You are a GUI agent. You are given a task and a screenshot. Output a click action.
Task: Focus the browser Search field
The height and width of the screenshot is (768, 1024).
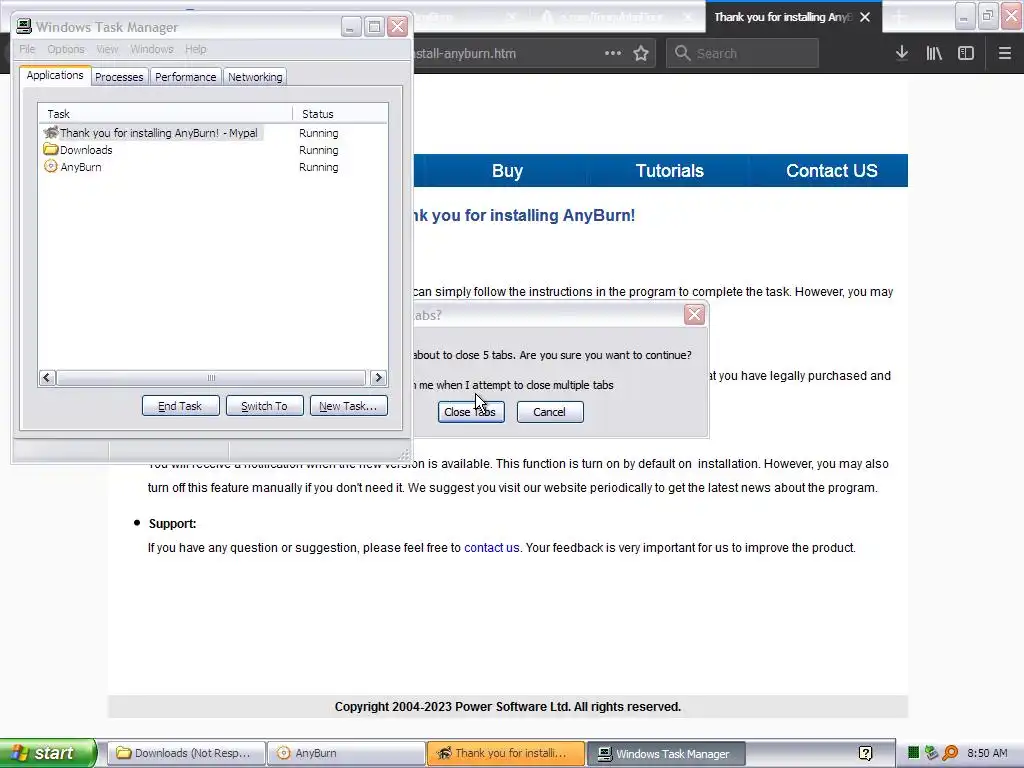(743, 54)
